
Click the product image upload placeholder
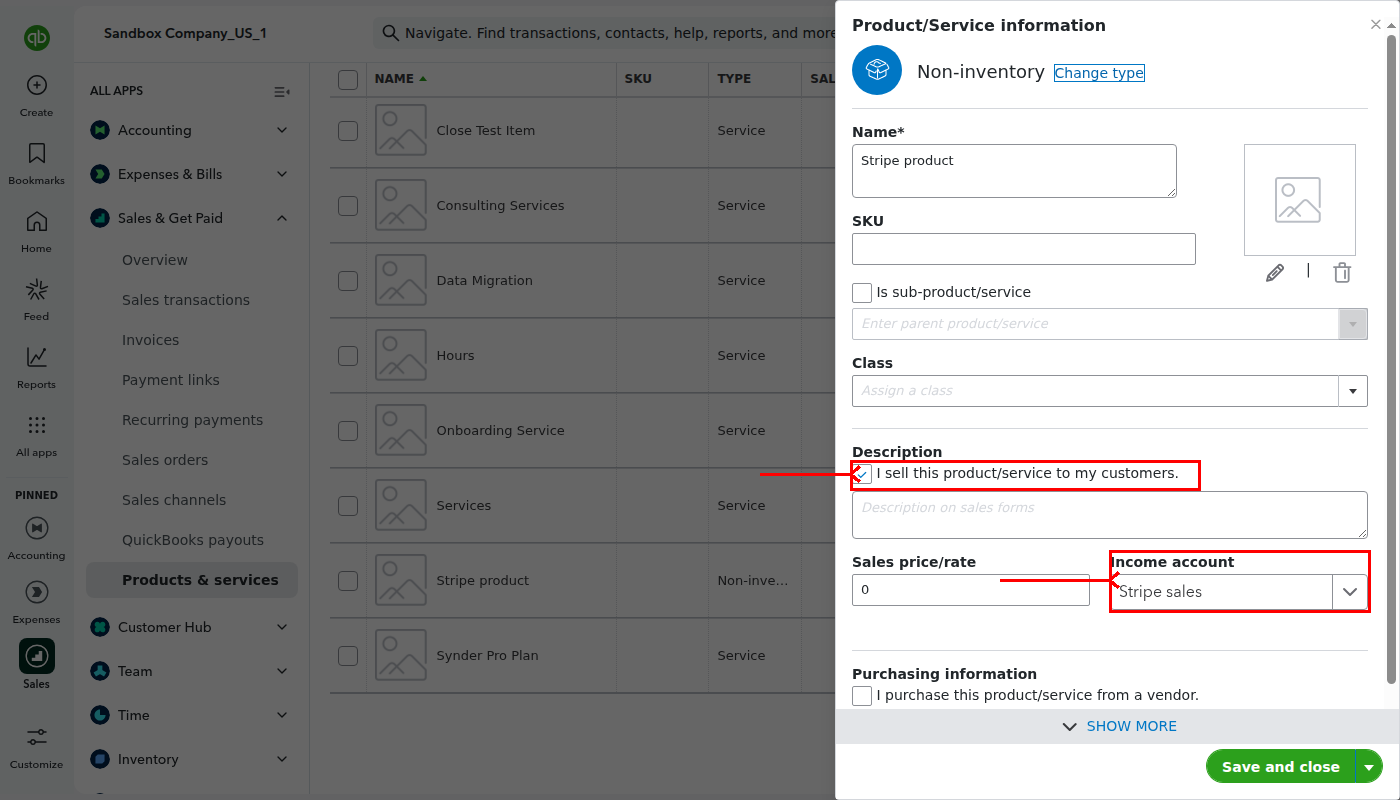click(1299, 200)
